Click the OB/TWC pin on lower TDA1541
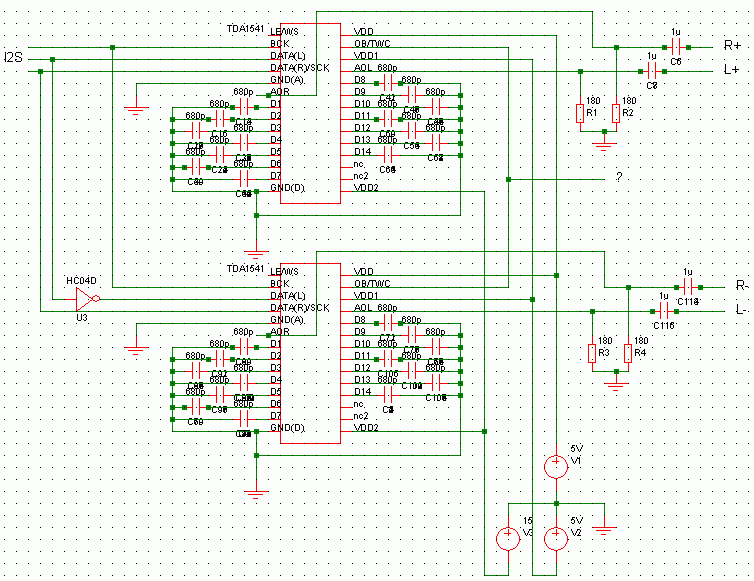Screen dimensions: 754x581 tap(372, 284)
